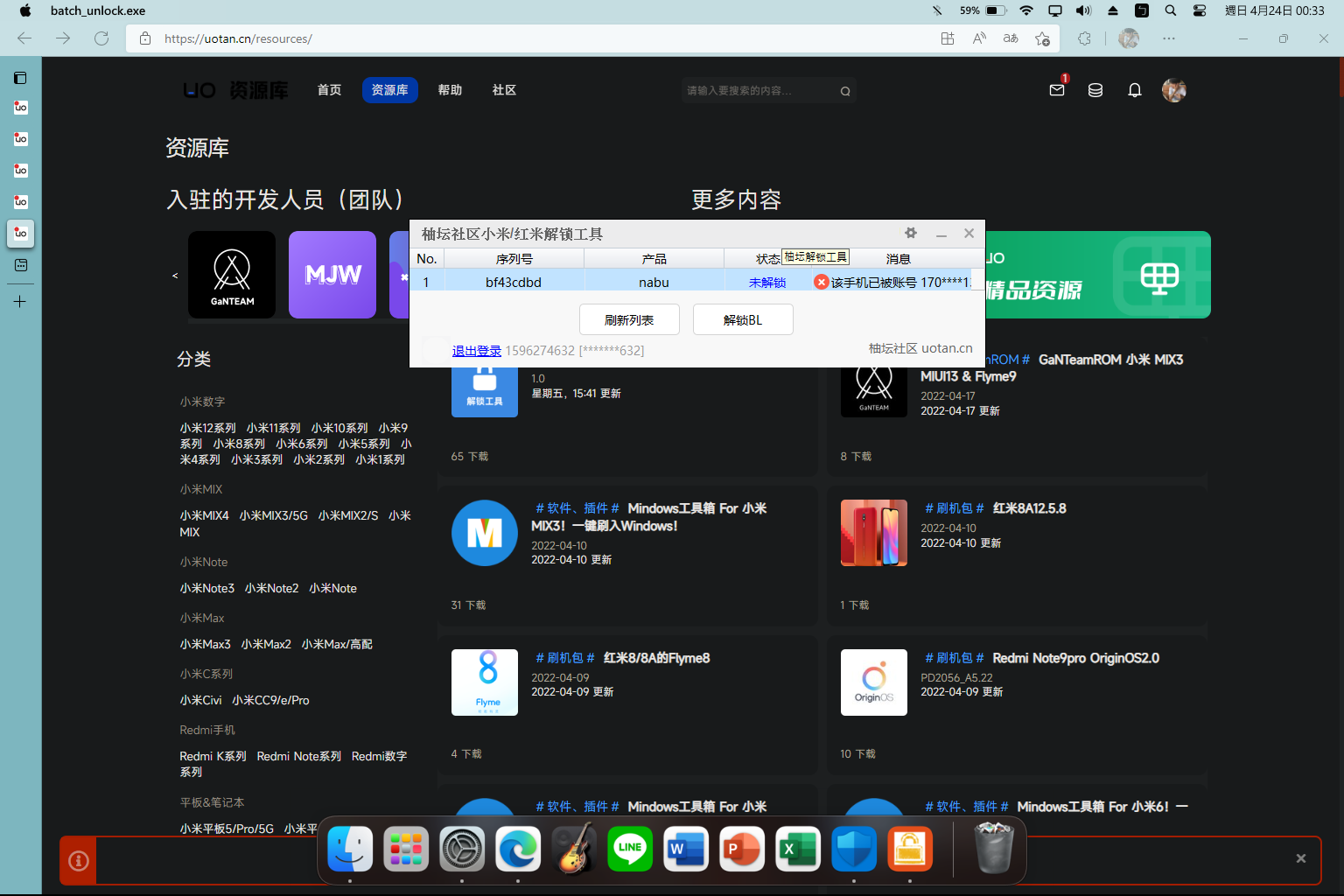Screen dimensions: 1344x896
Task: Open Finder from the dock
Action: 350,849
